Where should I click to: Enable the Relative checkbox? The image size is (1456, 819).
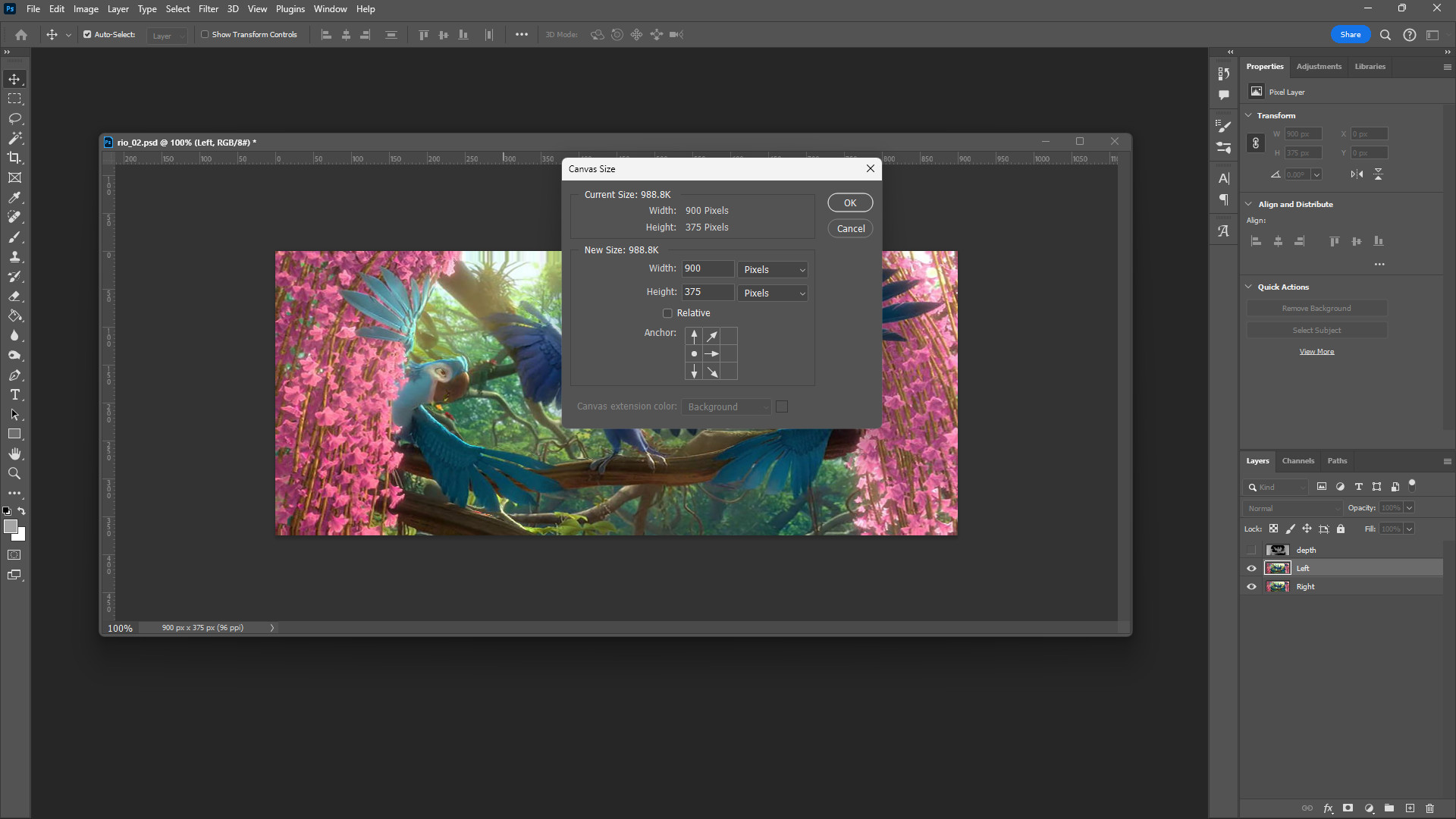click(667, 313)
